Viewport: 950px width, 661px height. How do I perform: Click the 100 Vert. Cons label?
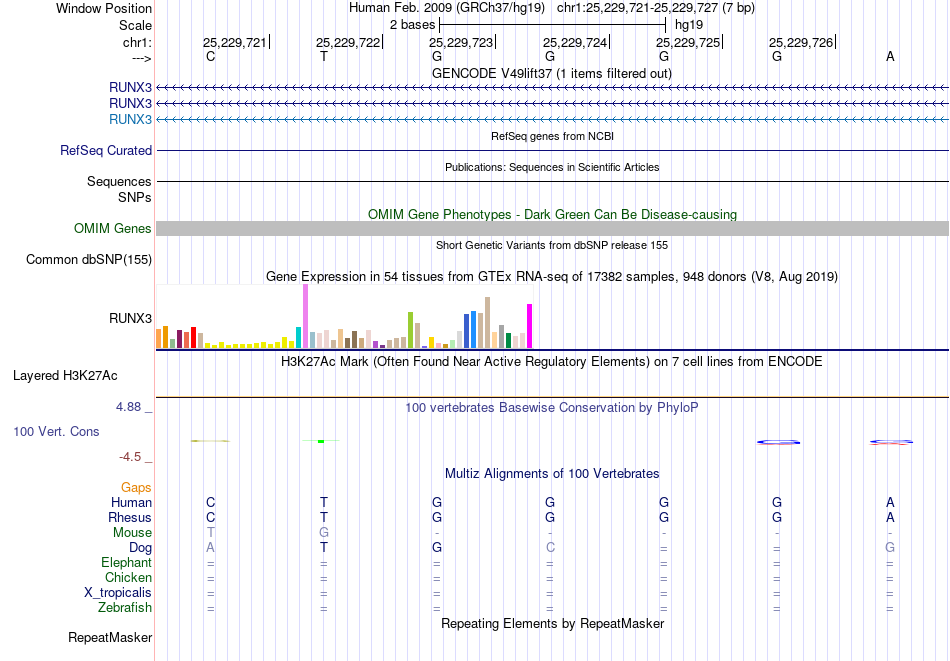click(56, 431)
